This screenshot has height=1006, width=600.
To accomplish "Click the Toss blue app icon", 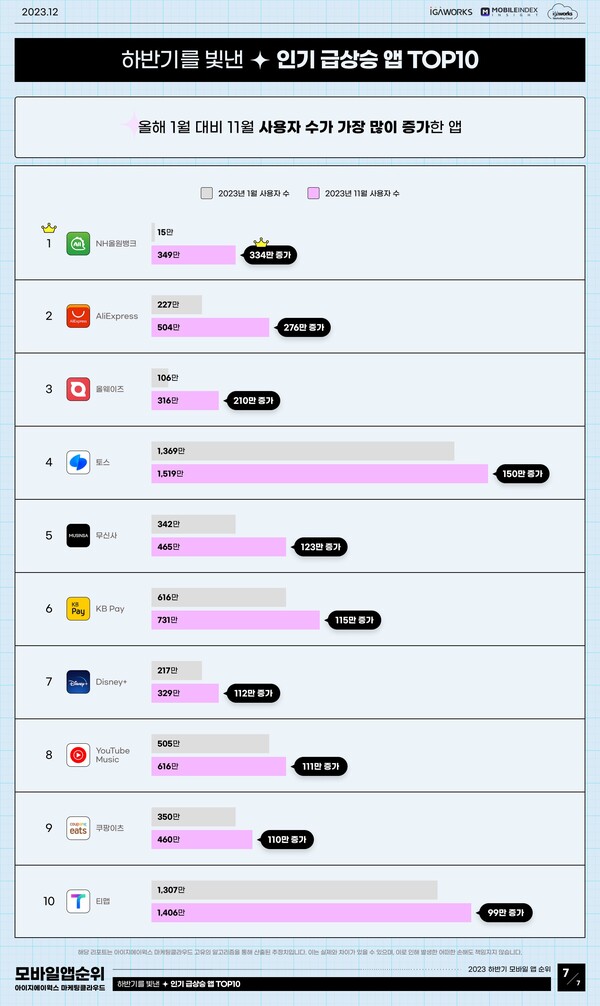I will (78, 463).
